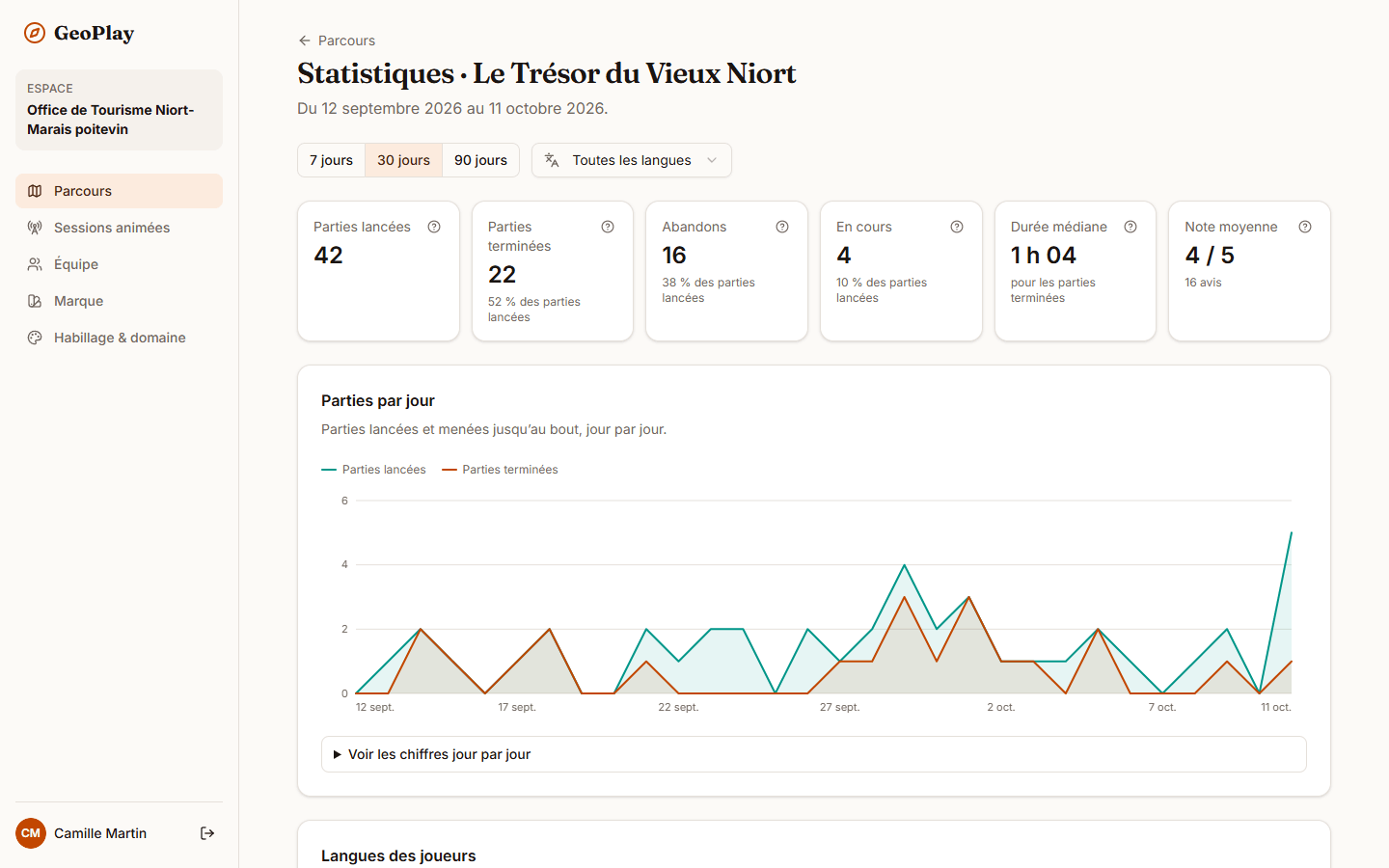This screenshot has height=868, width=1389.
Task: Open the Abandons help tooltip icon
Action: click(x=782, y=227)
